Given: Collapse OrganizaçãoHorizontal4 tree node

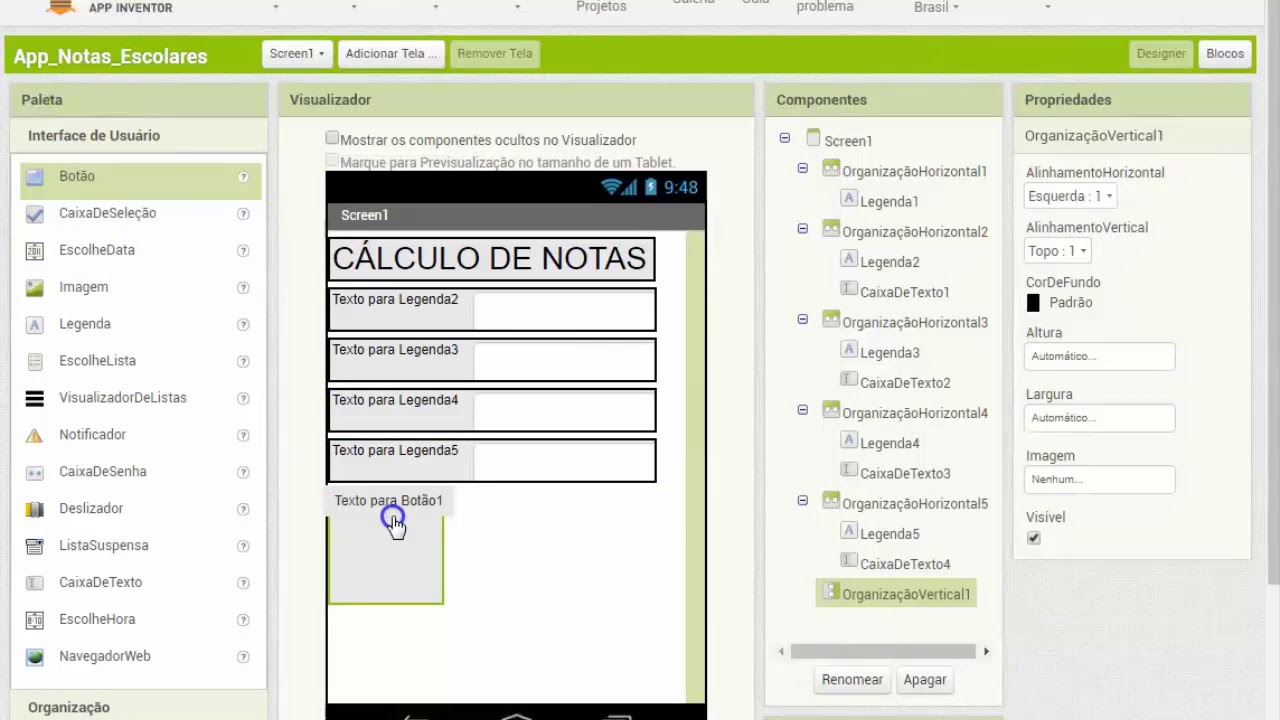Looking at the screenshot, I should point(802,410).
